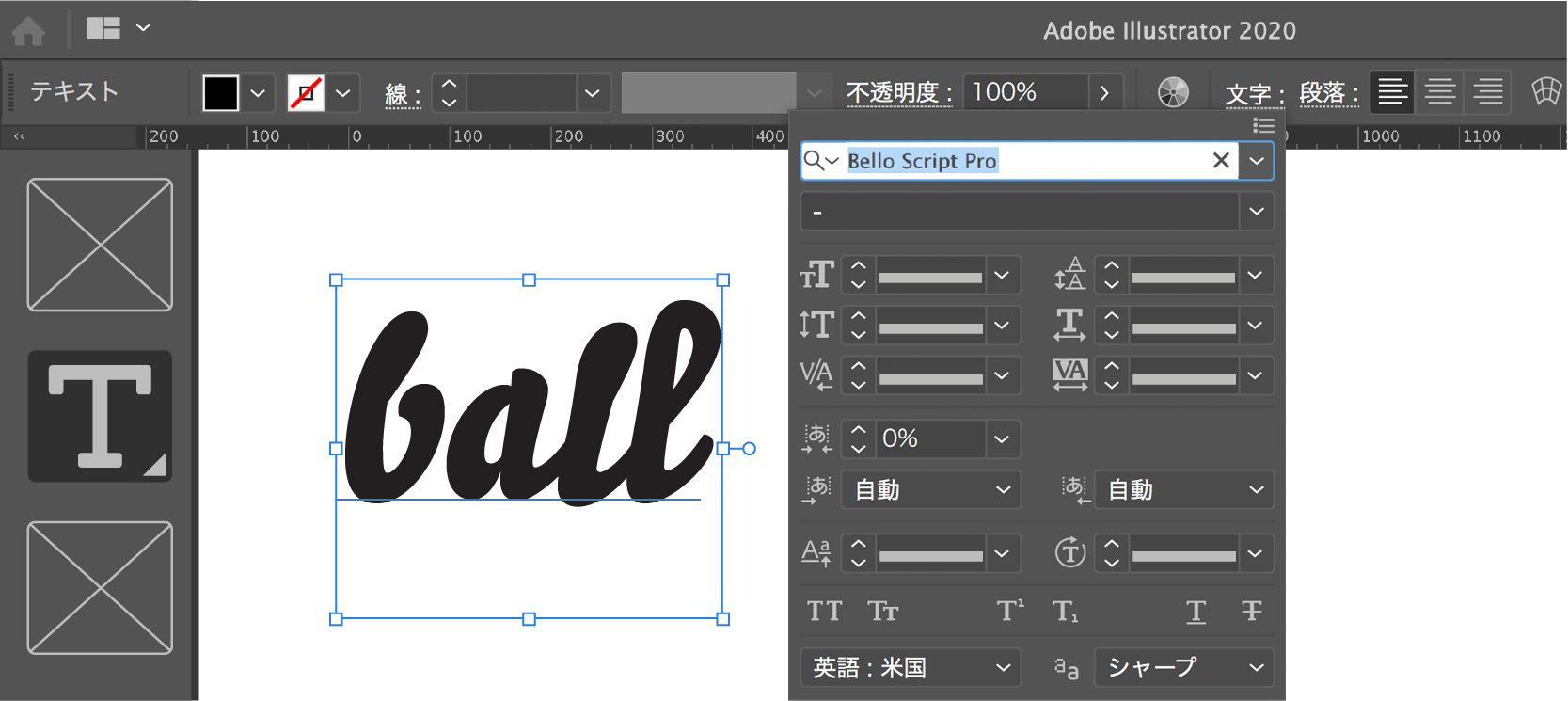Screen dimensions: 1568x701
Task: Open the workspace layout switcher icon
Action: click(103, 28)
